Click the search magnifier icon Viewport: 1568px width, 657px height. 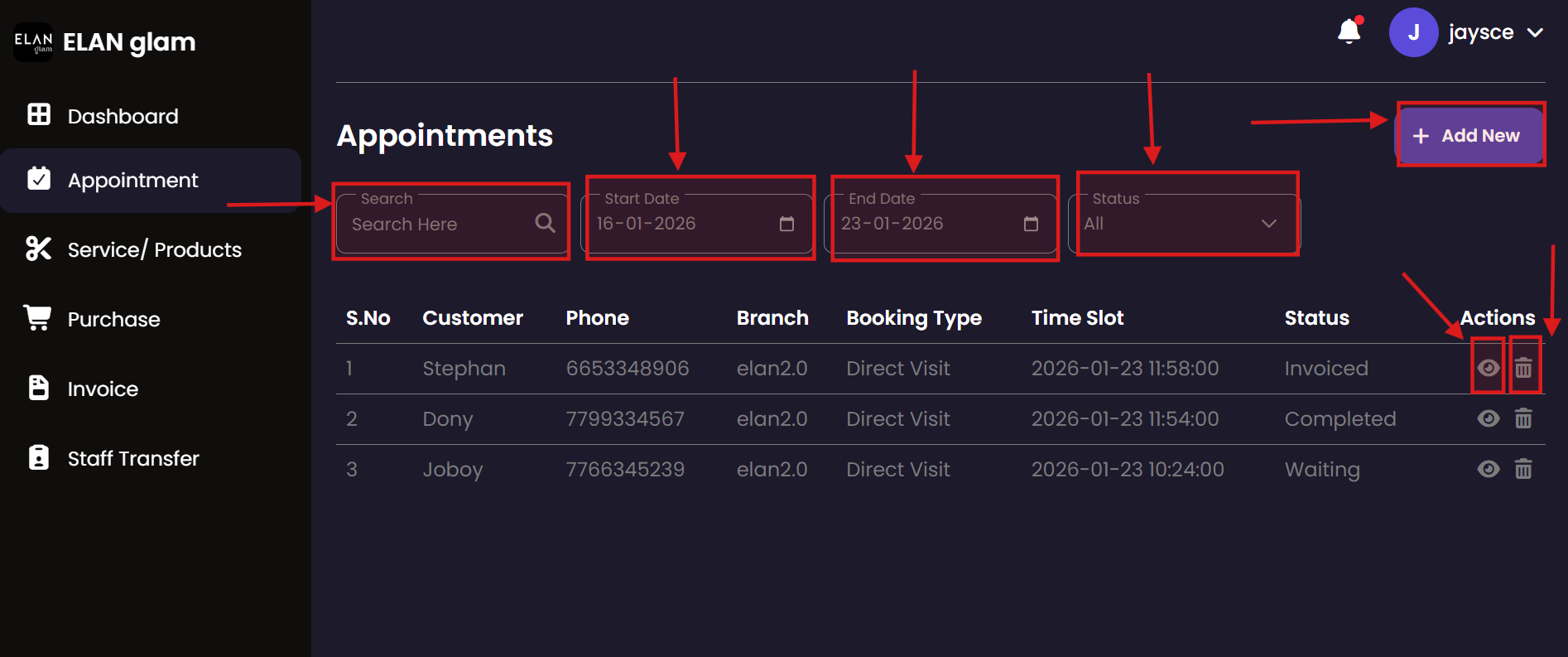point(545,223)
